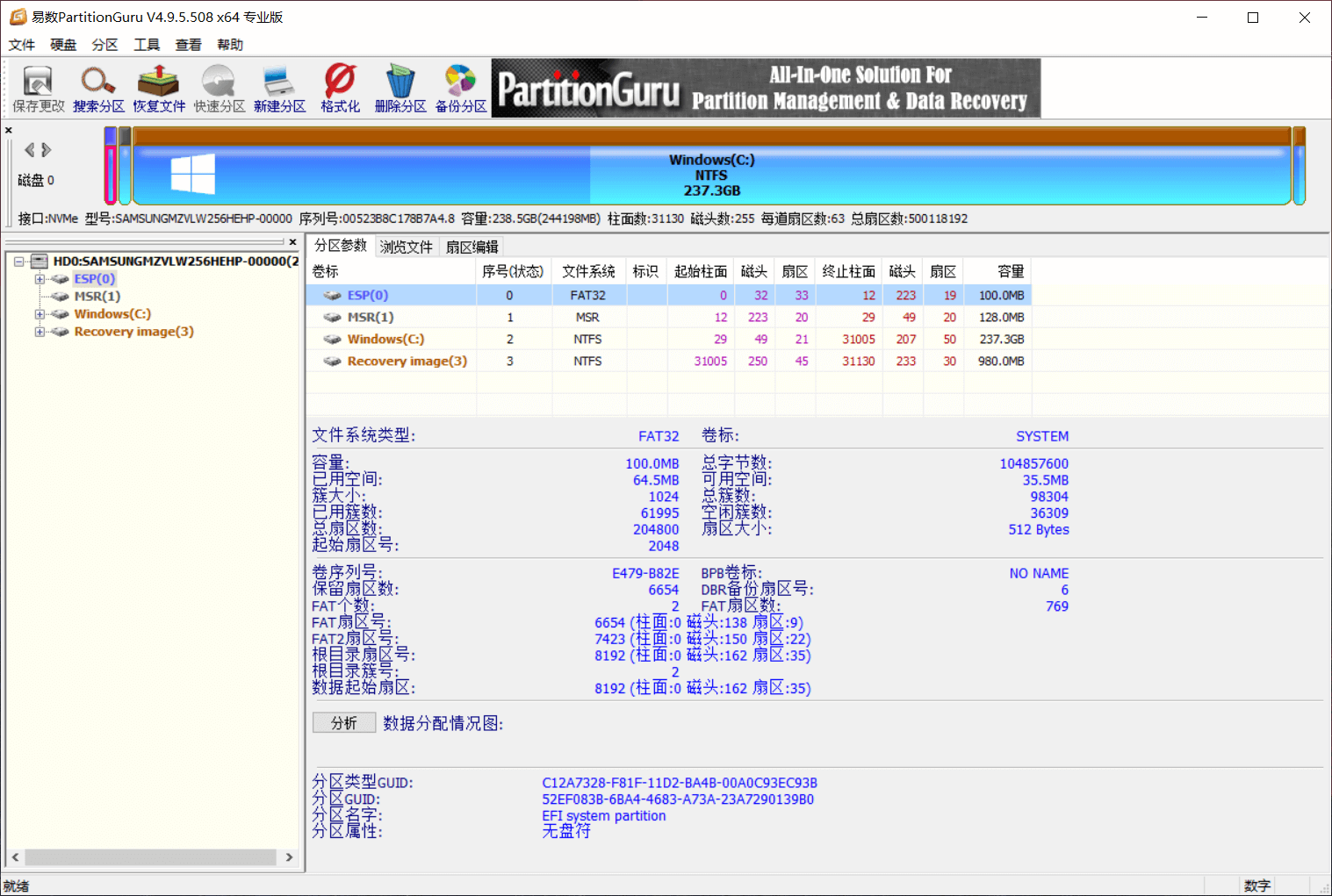Click the 卷标 column header
This screenshot has width=1332, height=896.
coord(392,272)
